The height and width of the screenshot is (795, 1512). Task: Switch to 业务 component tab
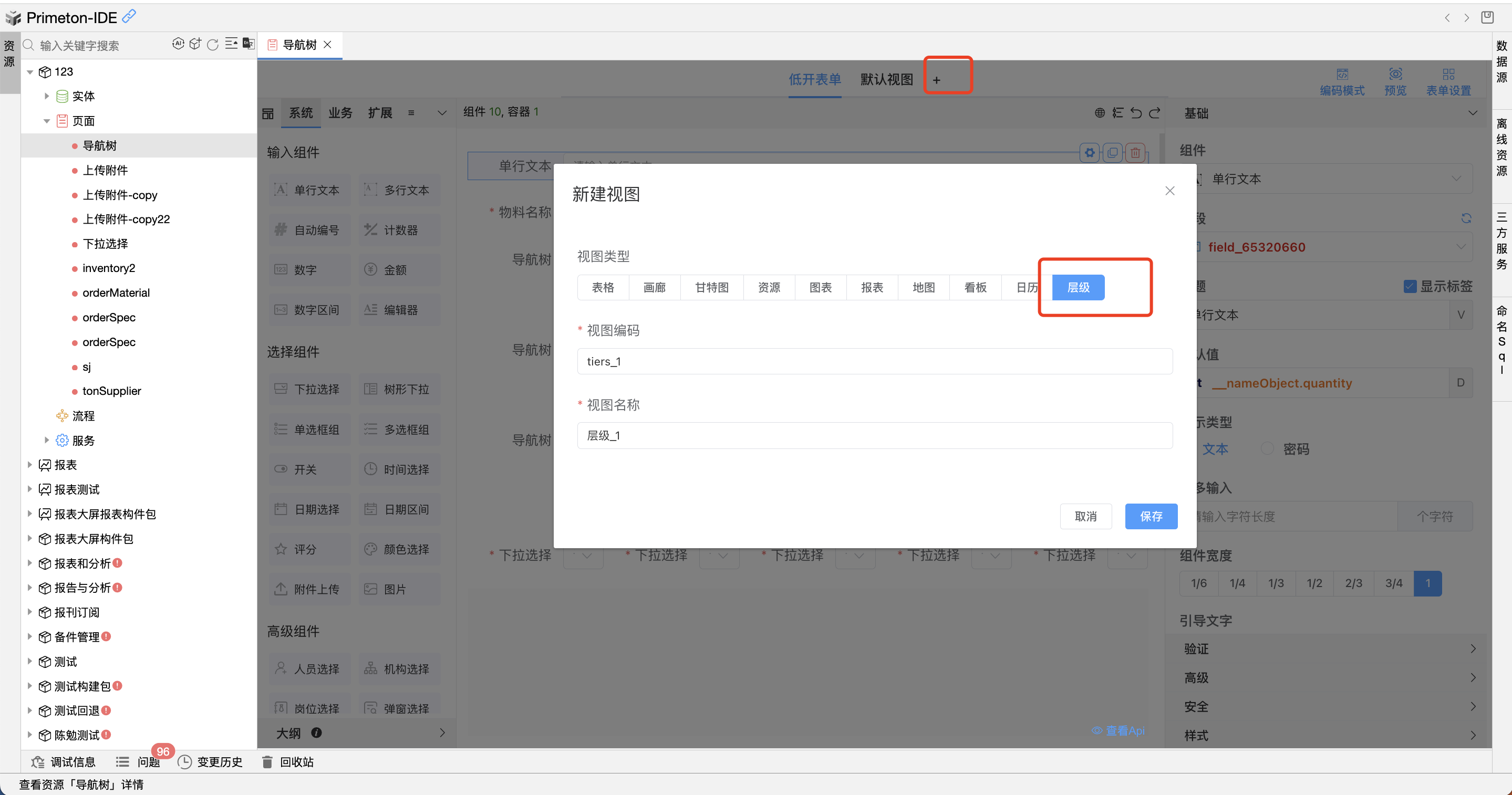[x=340, y=113]
